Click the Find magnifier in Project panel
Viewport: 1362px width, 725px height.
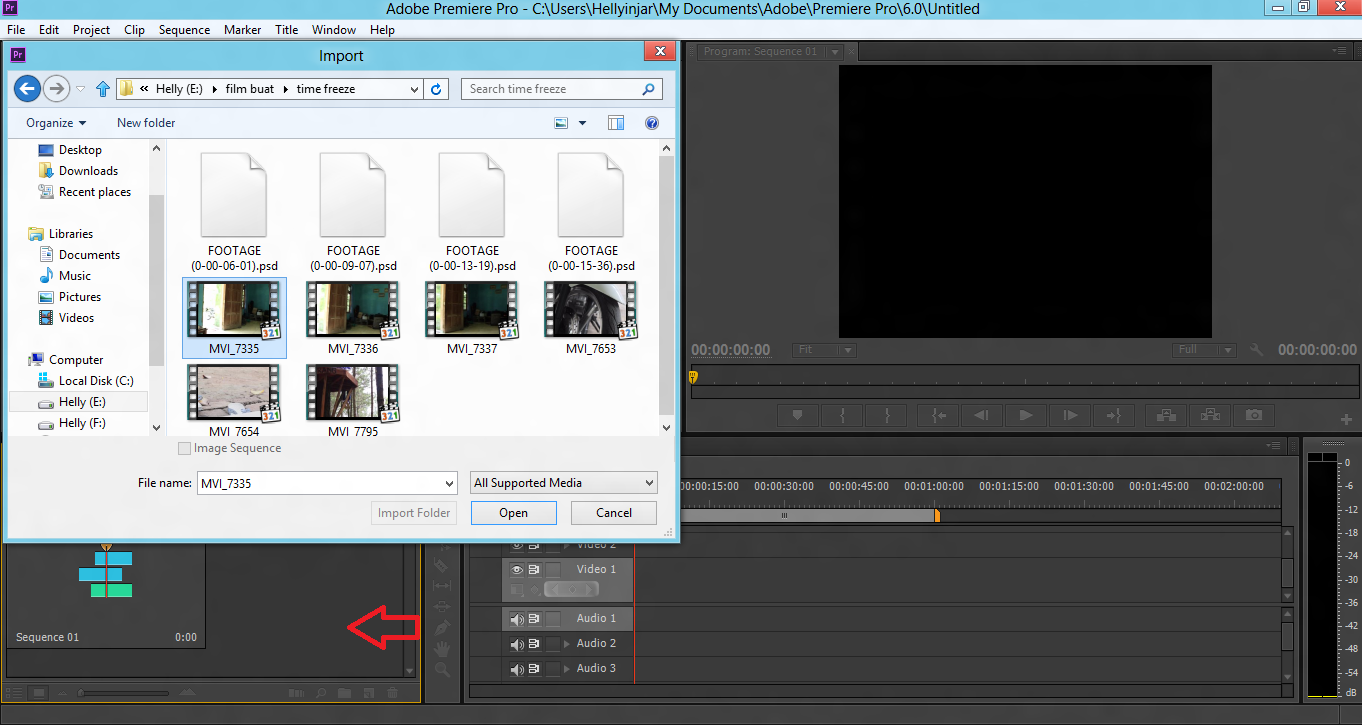[321, 692]
